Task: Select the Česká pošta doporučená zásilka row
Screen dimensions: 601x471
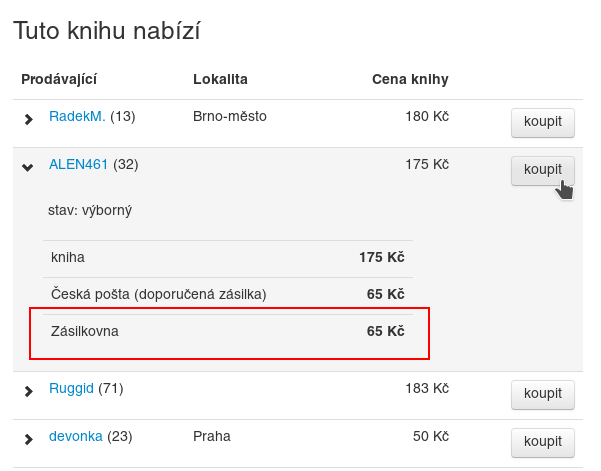Action: [228, 294]
